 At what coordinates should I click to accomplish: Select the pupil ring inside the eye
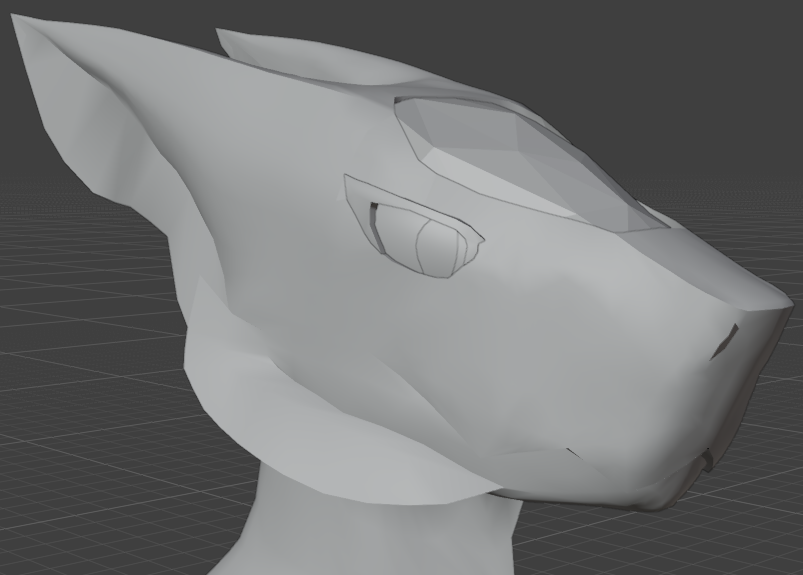coord(436,248)
